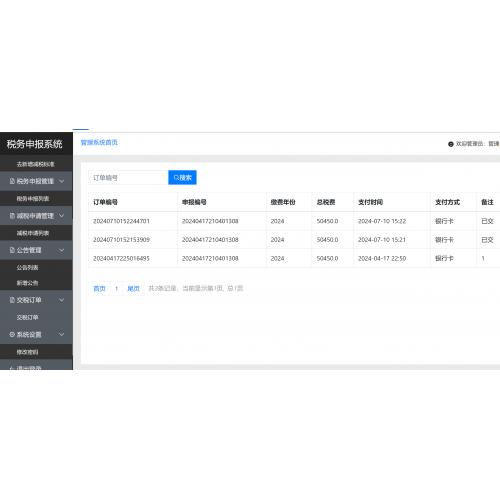Click the 税务申报管理 document icon

click(x=12, y=181)
